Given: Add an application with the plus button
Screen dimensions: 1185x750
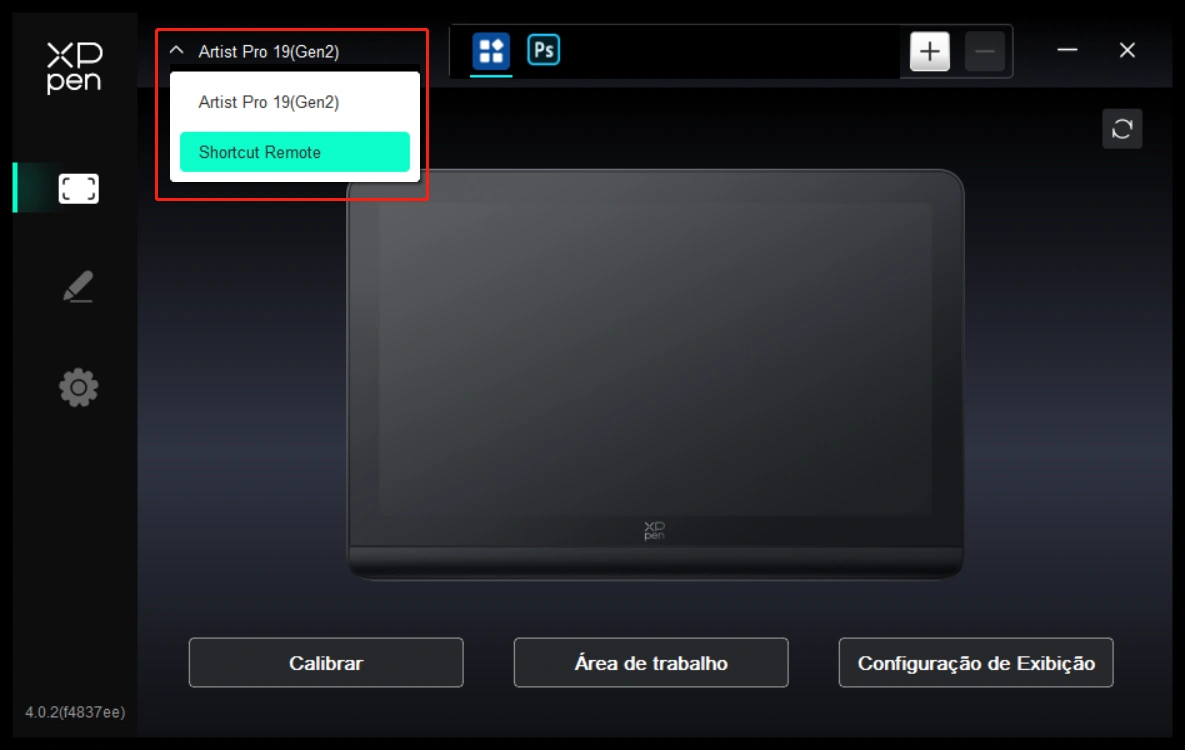Looking at the screenshot, I should point(930,52).
